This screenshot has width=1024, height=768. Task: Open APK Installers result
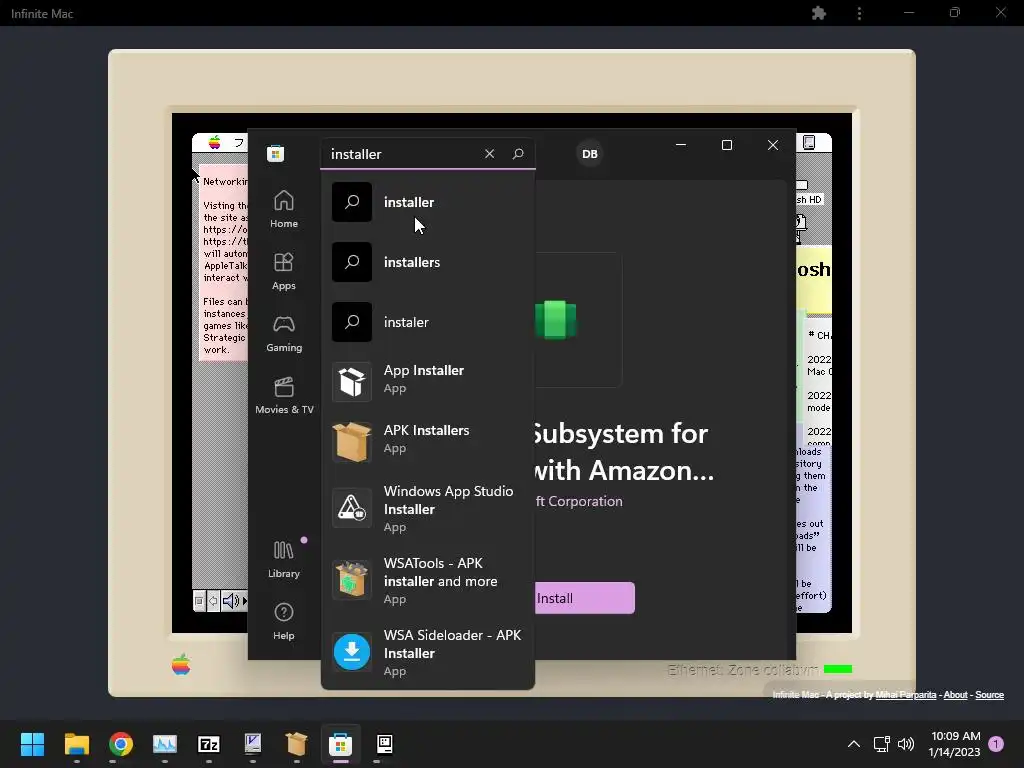[x=428, y=441]
